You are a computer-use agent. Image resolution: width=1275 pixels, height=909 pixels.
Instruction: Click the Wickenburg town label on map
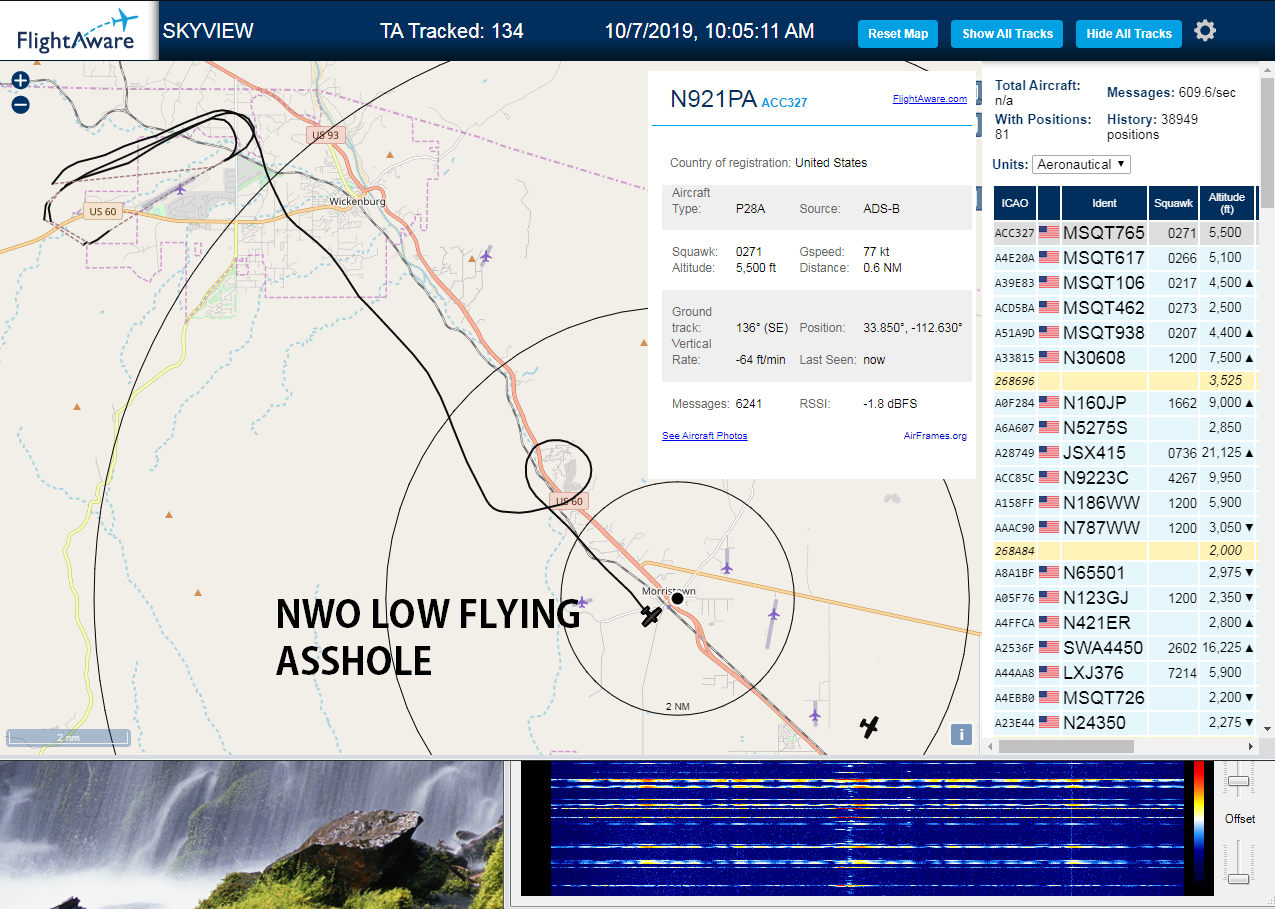[x=357, y=201]
